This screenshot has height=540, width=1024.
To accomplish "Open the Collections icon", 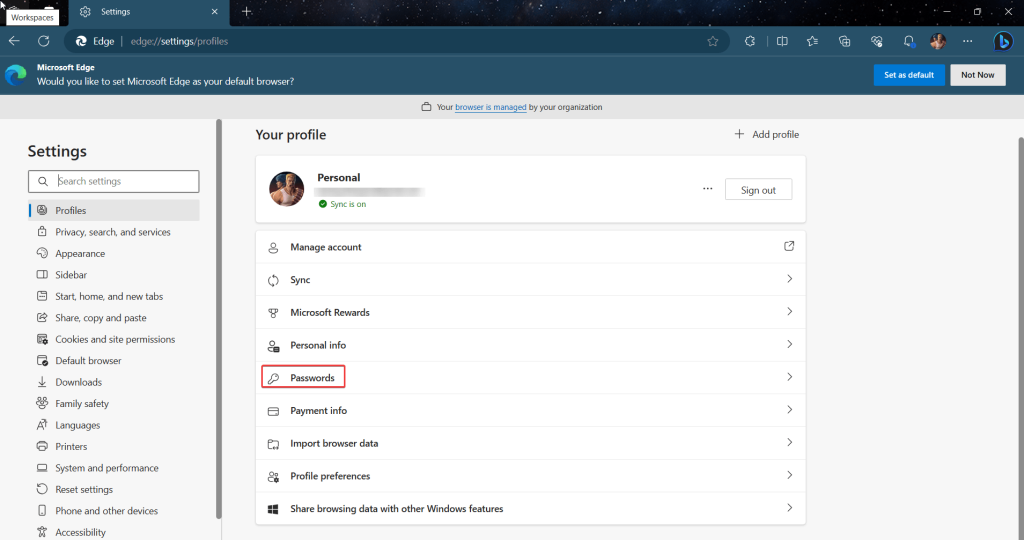I will point(844,41).
